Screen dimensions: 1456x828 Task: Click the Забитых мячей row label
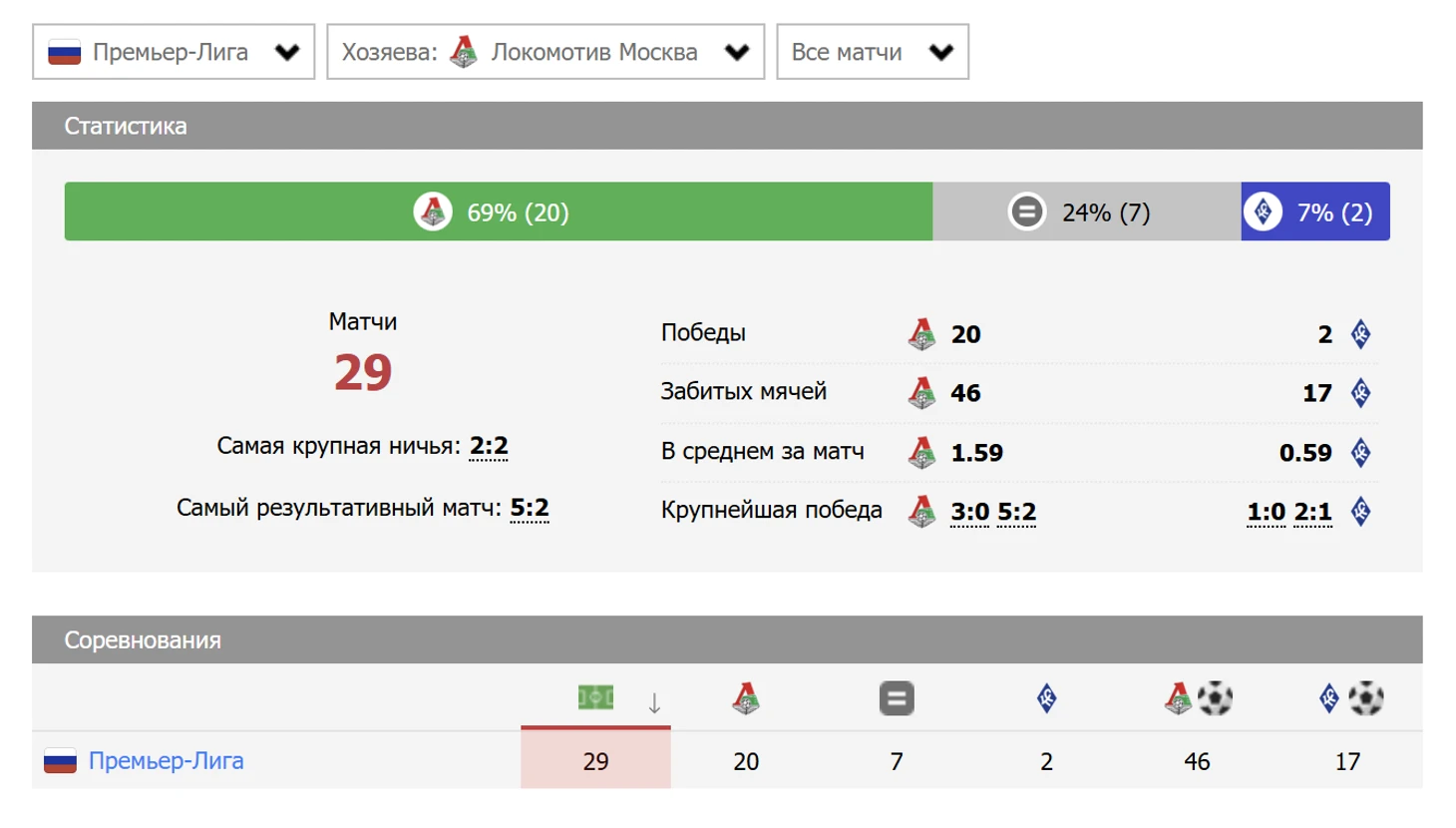[x=744, y=391]
